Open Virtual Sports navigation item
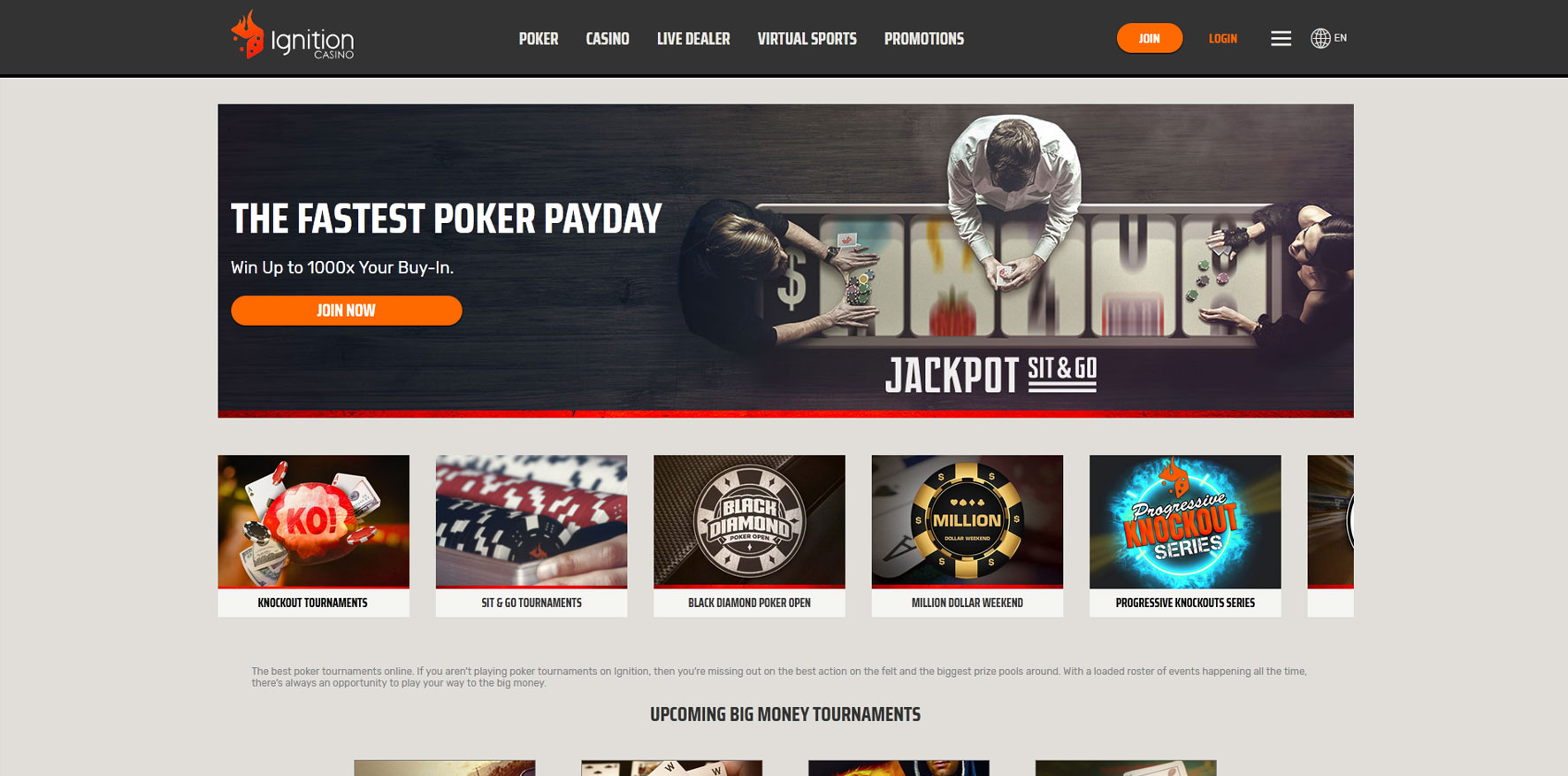The image size is (1568, 776). point(807,39)
